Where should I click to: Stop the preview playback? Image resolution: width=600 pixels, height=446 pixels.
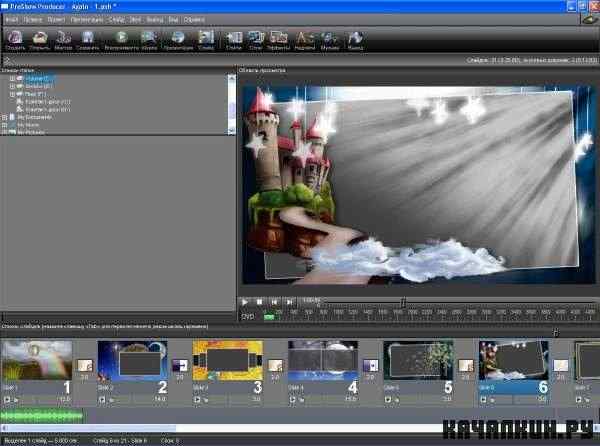point(259,302)
